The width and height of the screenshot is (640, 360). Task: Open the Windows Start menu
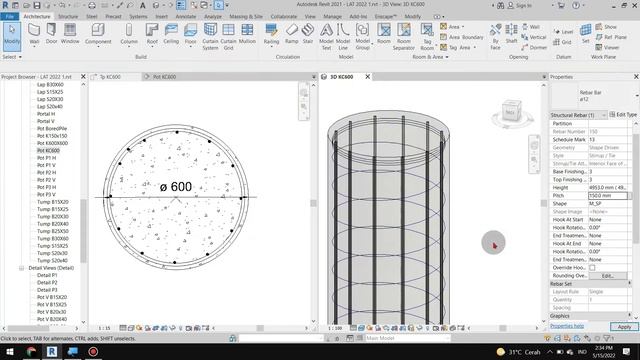[9, 352]
